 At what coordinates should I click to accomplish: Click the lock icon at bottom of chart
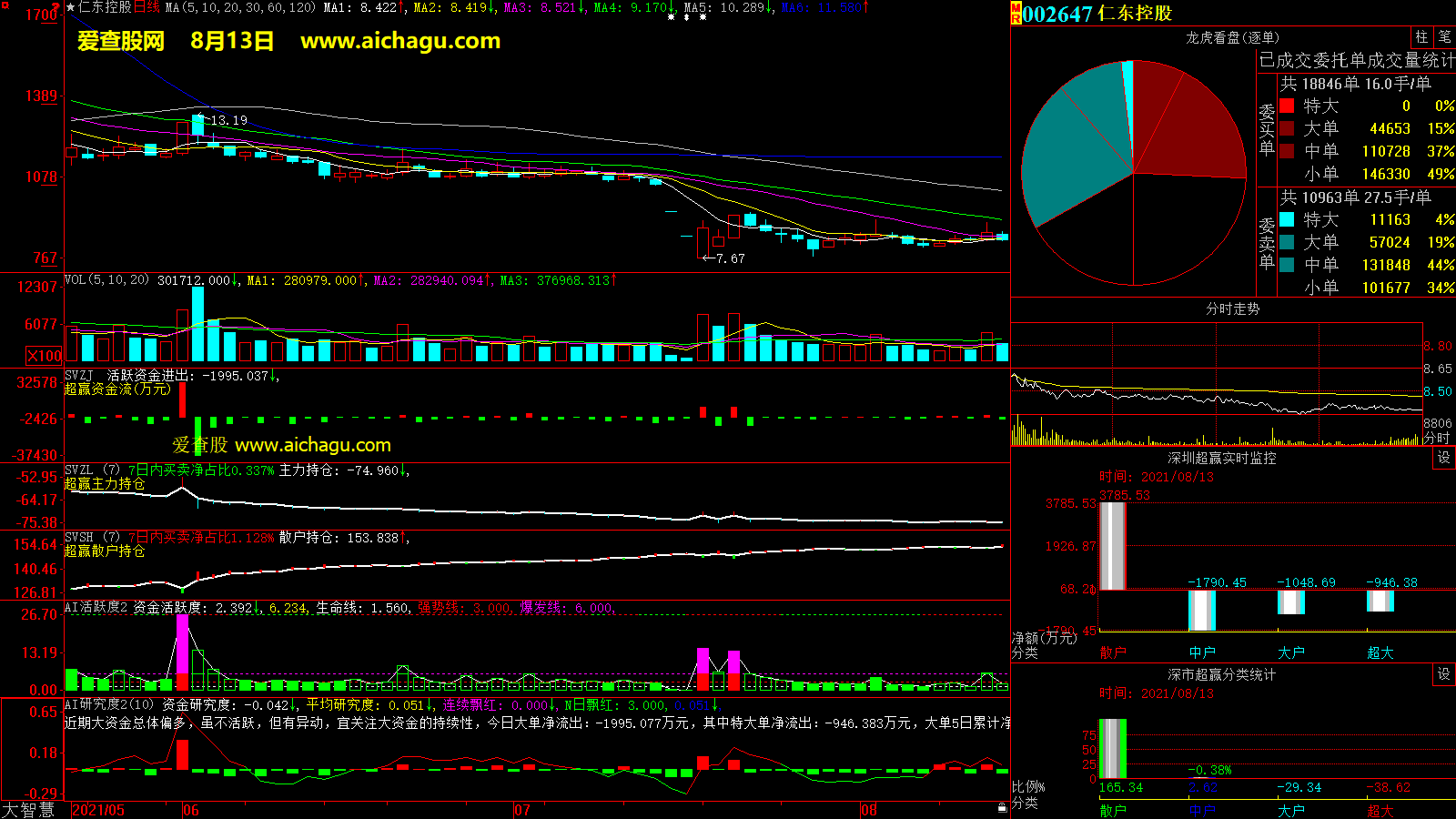[1002, 807]
